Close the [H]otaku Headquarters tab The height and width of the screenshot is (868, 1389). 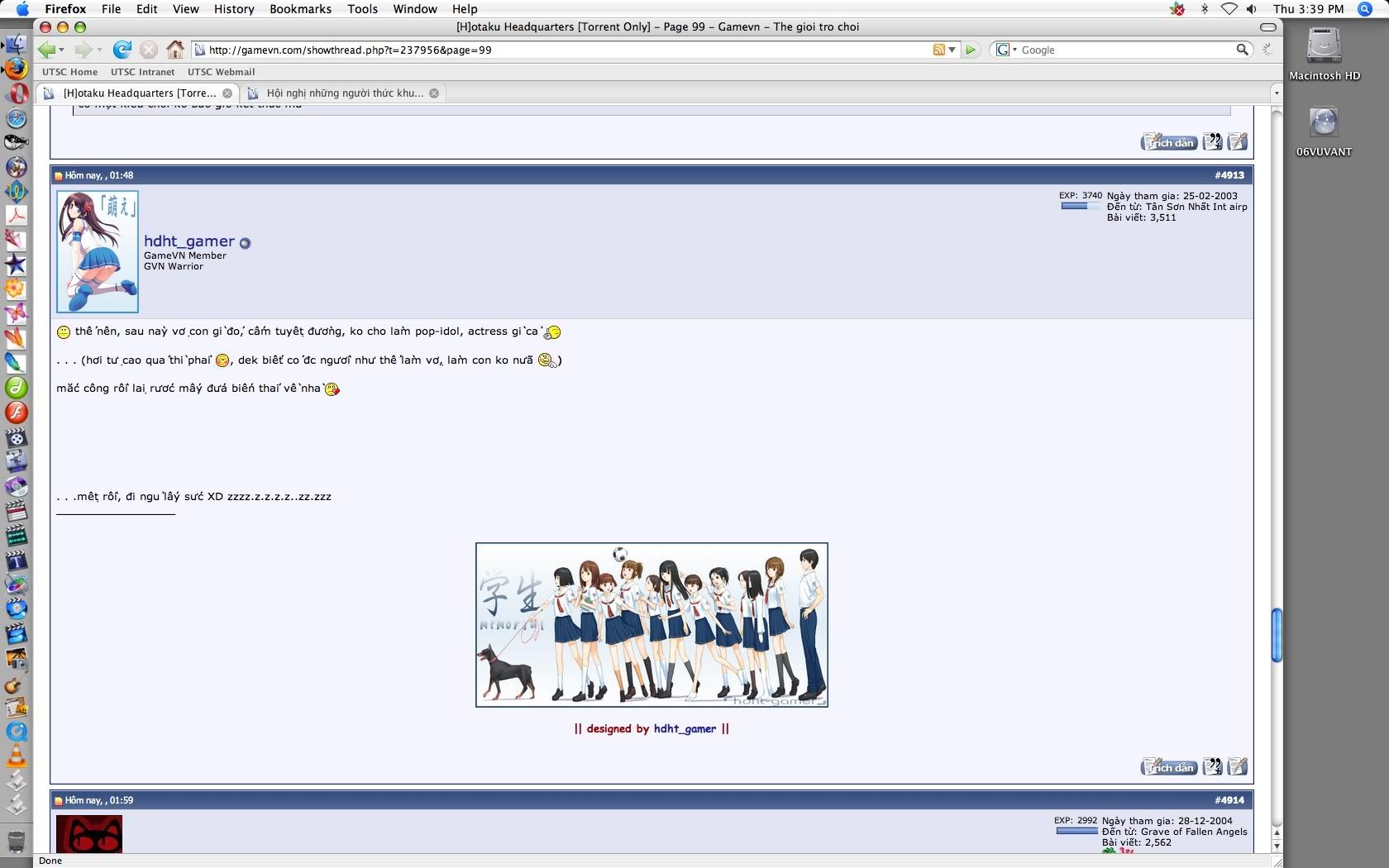point(227,93)
